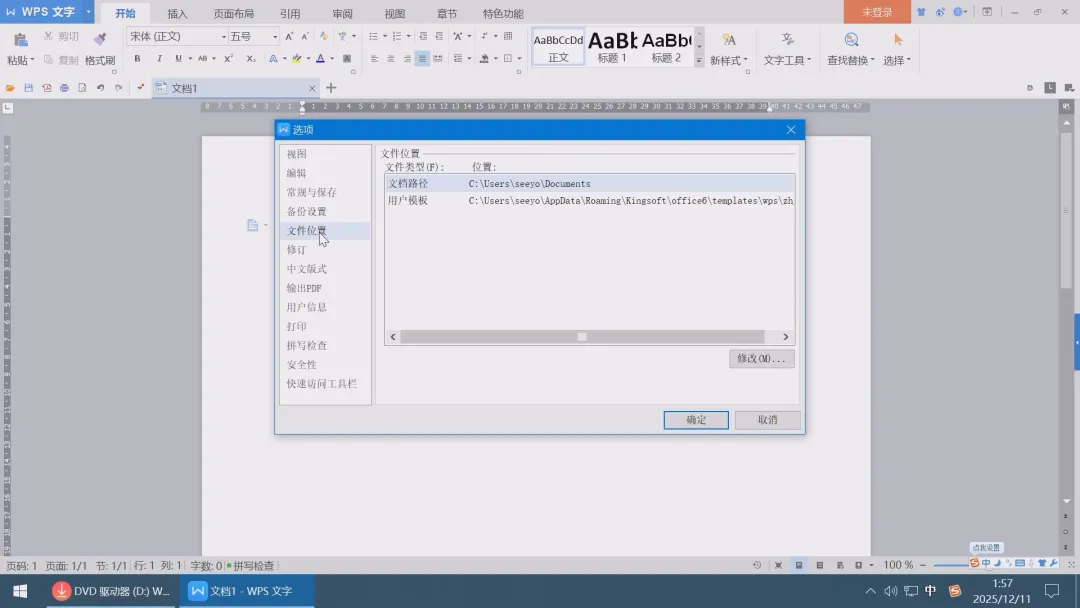Open bullet list dropdown arrow
This screenshot has width=1080, height=608.
coord(384,36)
